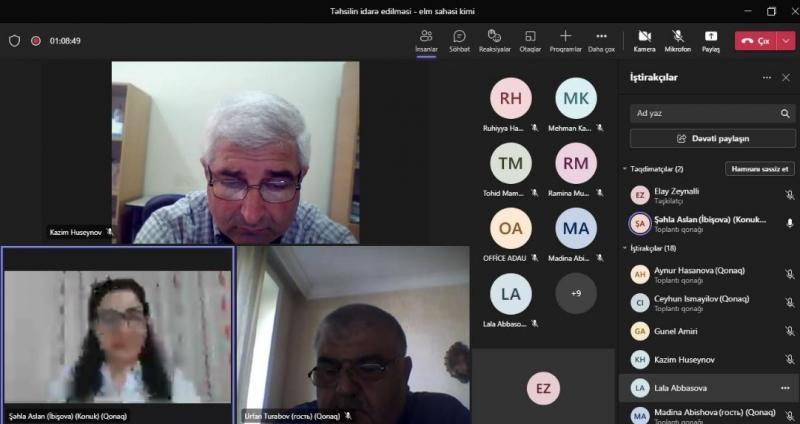Leave the meeting with Çıx button
Image resolution: width=800 pixels, height=424 pixels.
point(756,41)
